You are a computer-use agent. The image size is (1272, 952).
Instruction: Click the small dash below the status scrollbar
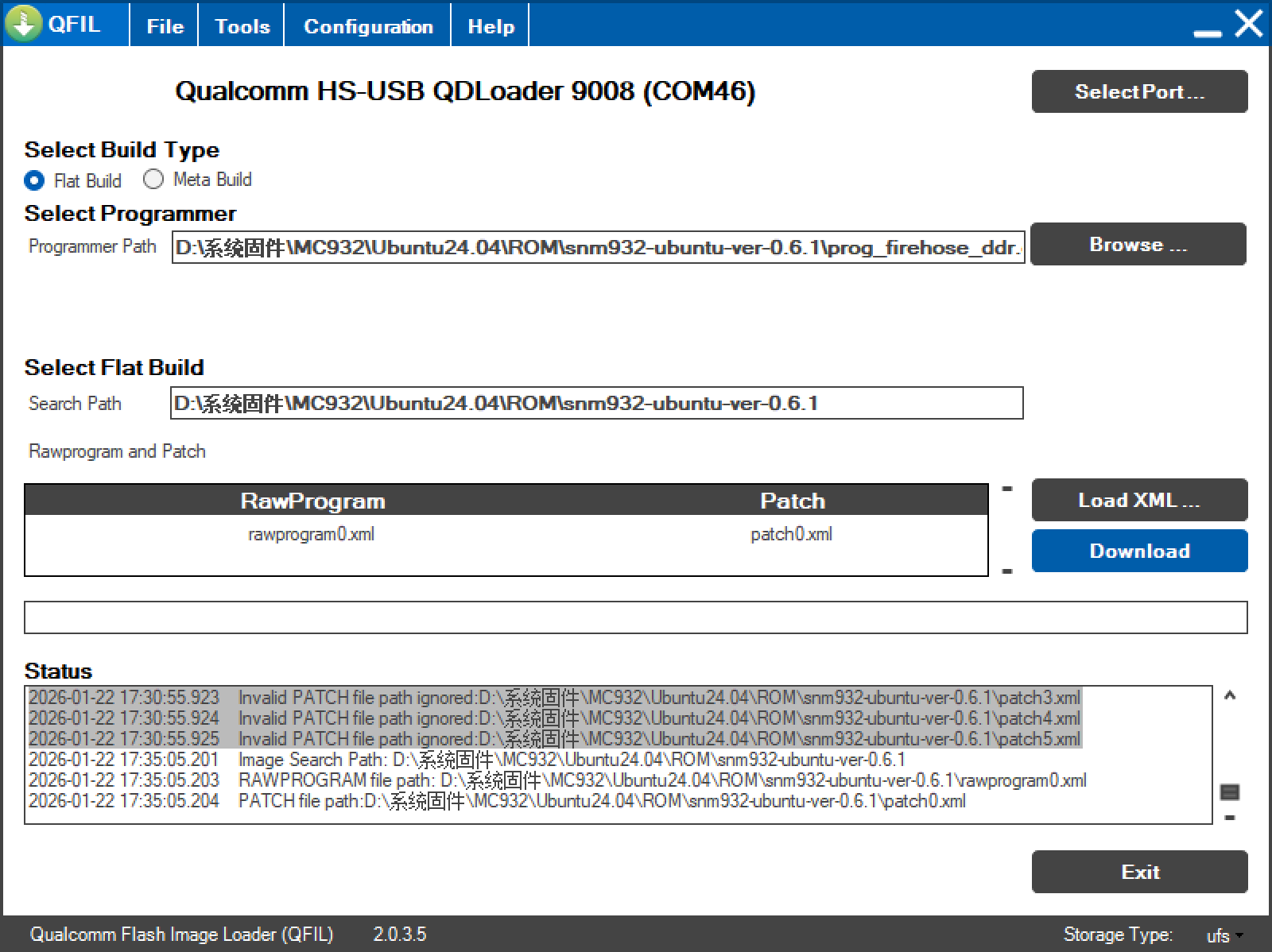coord(1230,818)
